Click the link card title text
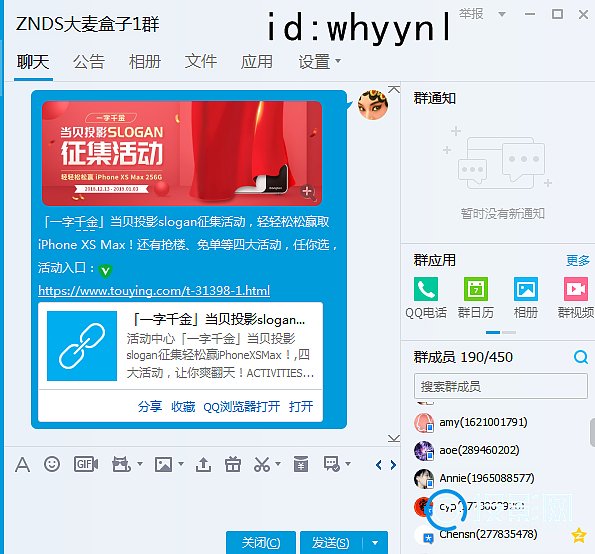Screen dimensions: 595x554 [217, 320]
